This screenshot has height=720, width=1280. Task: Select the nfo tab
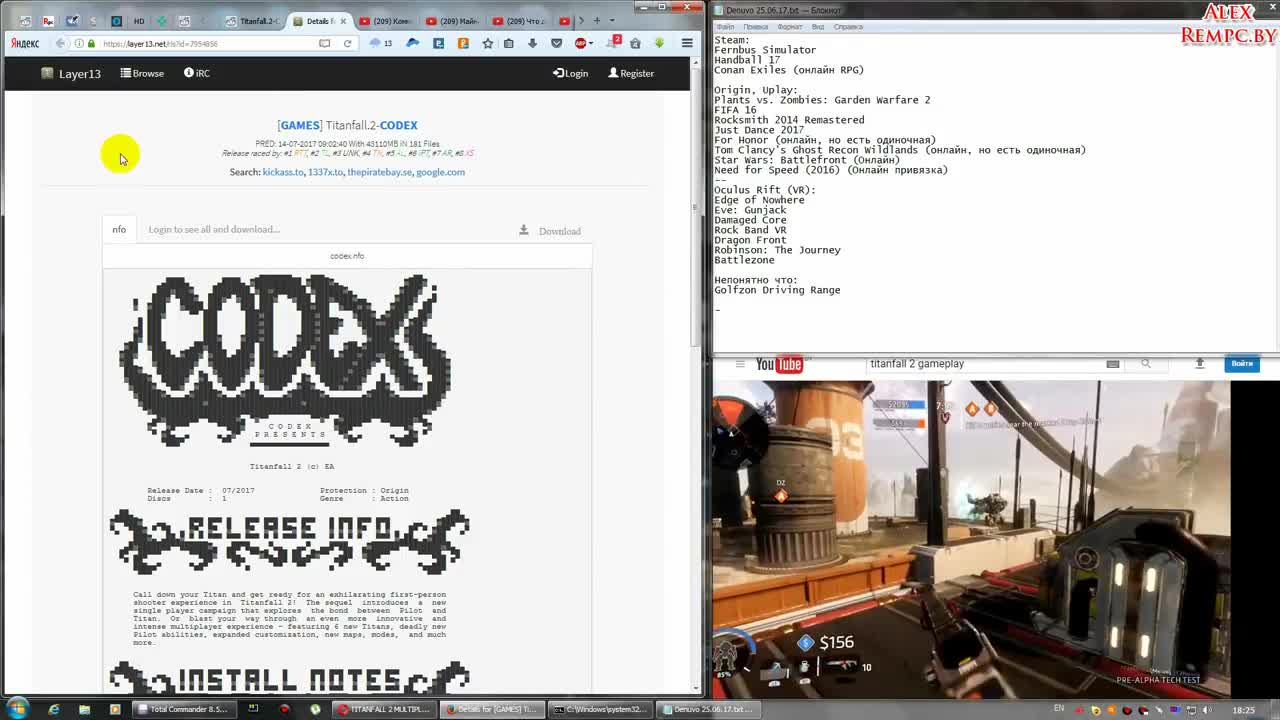119,229
